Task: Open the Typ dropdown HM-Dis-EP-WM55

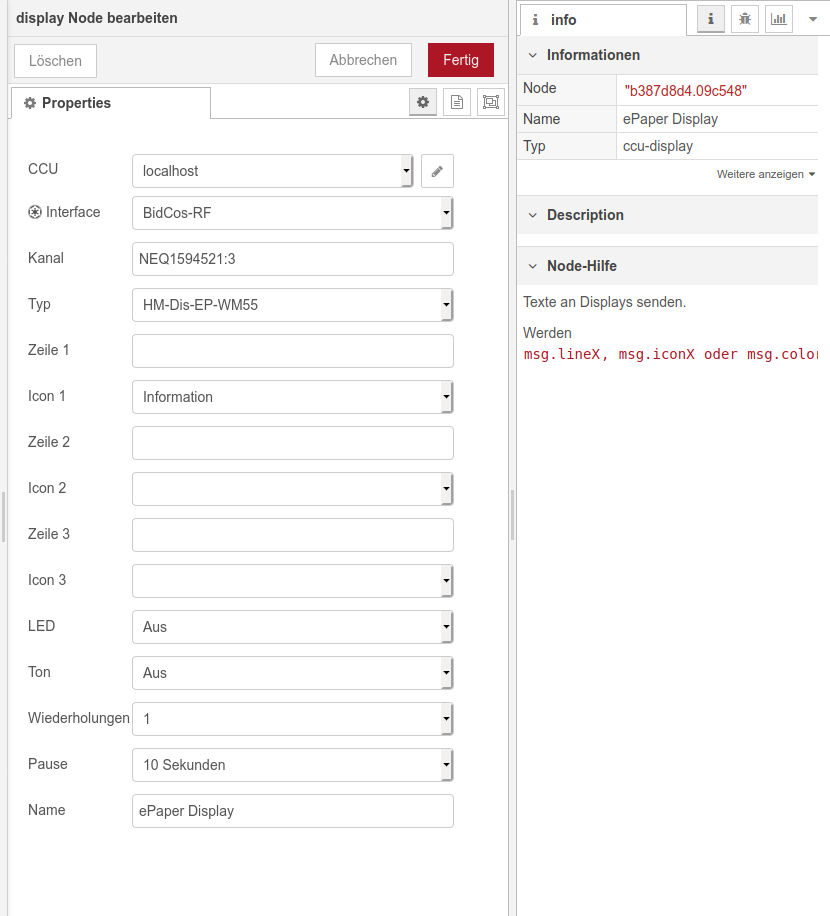Action: pyautogui.click(x=292, y=305)
